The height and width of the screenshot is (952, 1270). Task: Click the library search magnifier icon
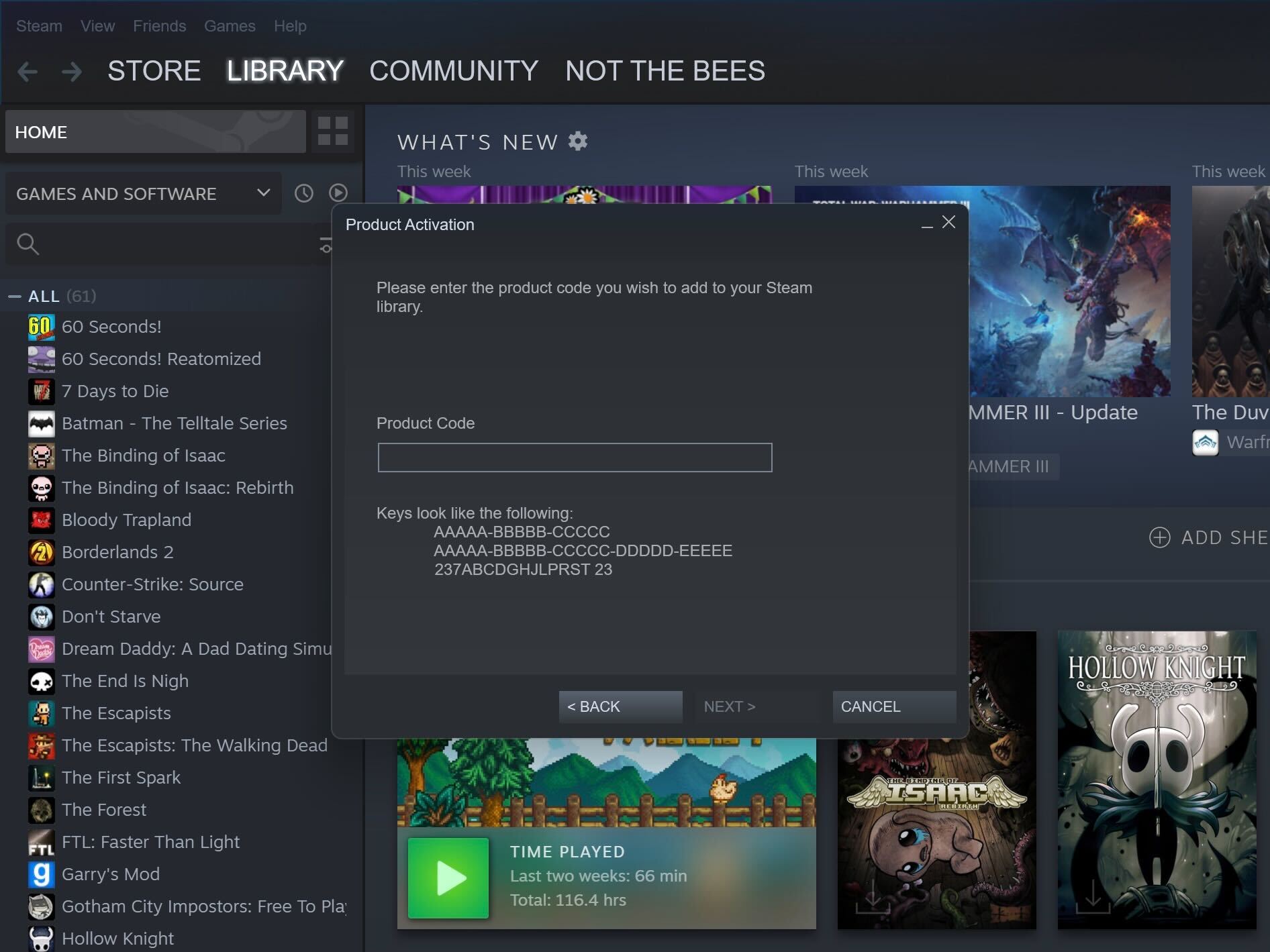(28, 244)
